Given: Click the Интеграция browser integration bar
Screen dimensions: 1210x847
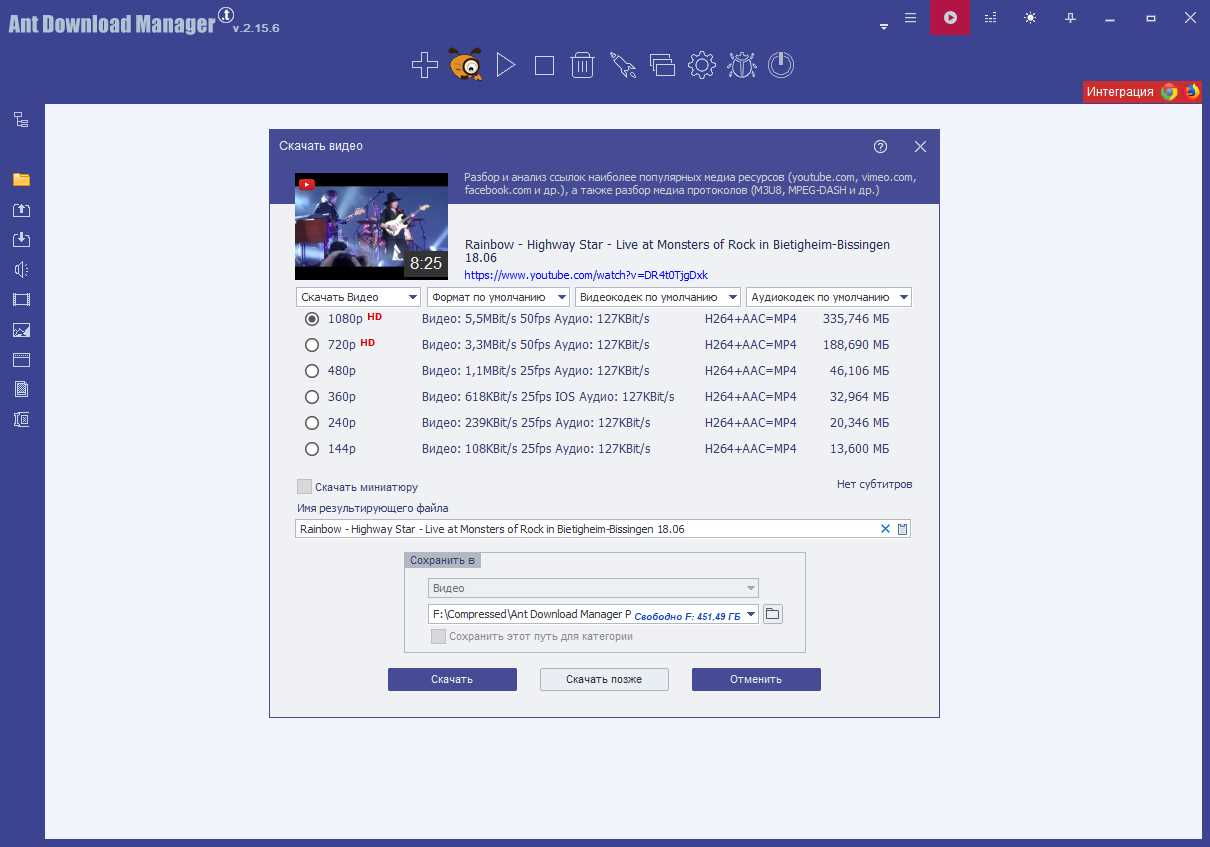Looking at the screenshot, I should [x=1142, y=92].
